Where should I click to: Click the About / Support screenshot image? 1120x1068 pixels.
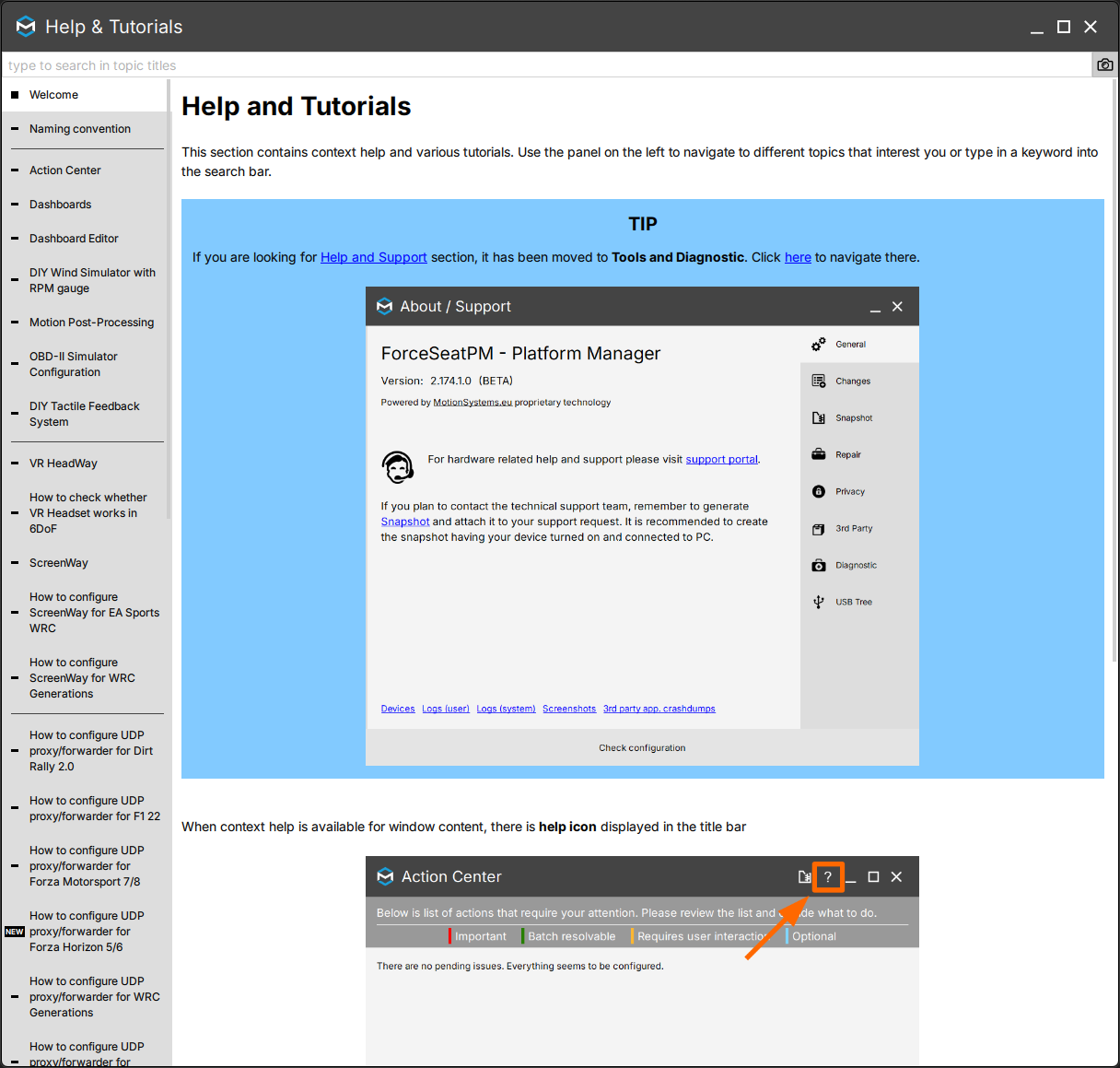click(642, 526)
